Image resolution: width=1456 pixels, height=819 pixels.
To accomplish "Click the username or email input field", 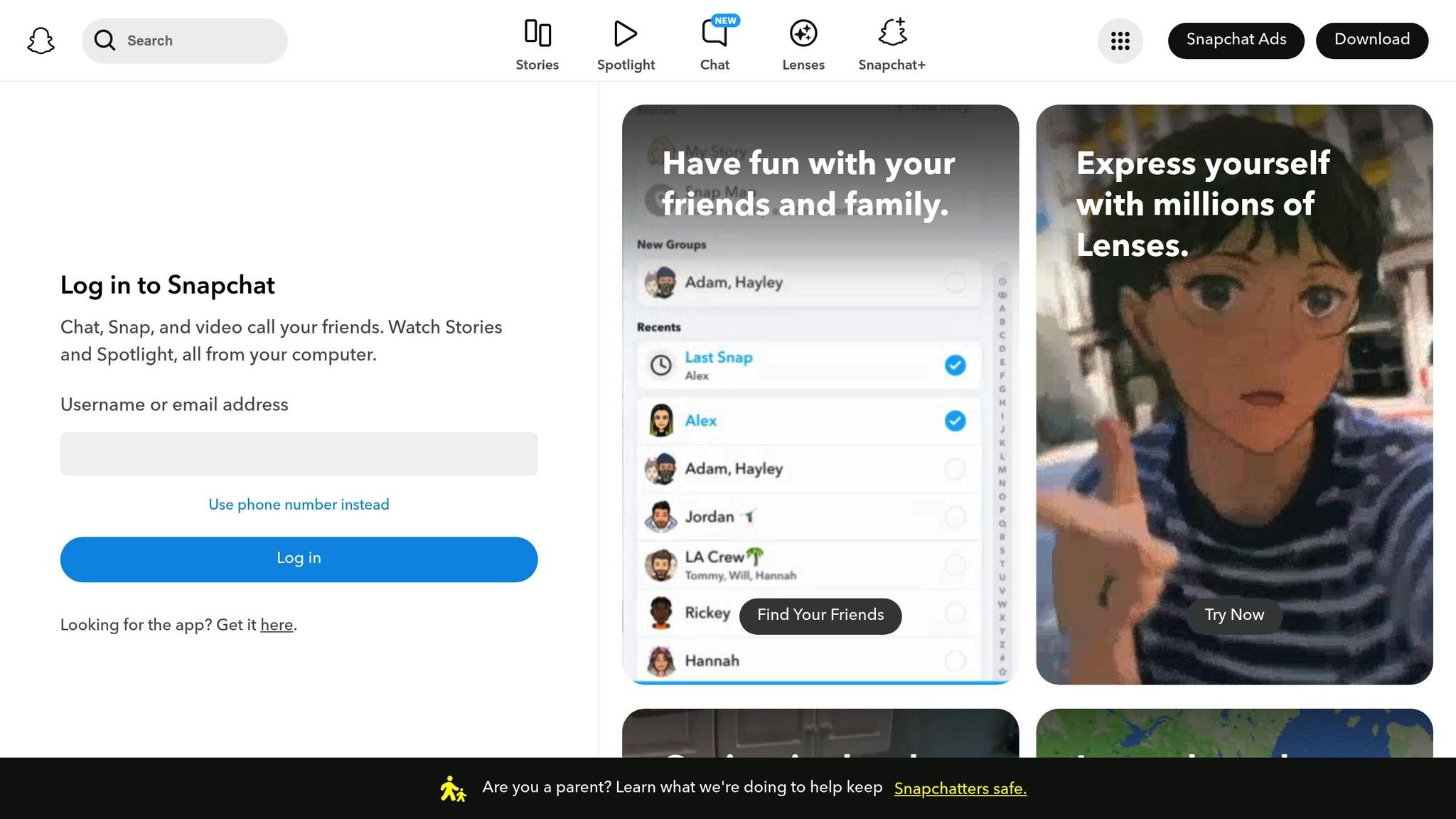I will [299, 454].
